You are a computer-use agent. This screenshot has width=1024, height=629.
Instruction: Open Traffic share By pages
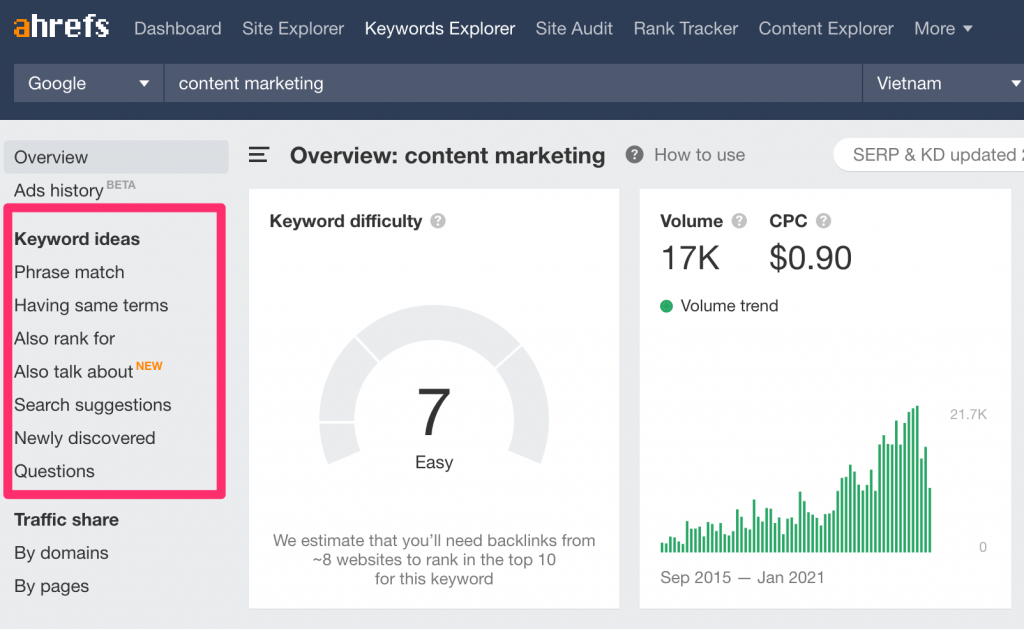pyautogui.click(x=52, y=587)
